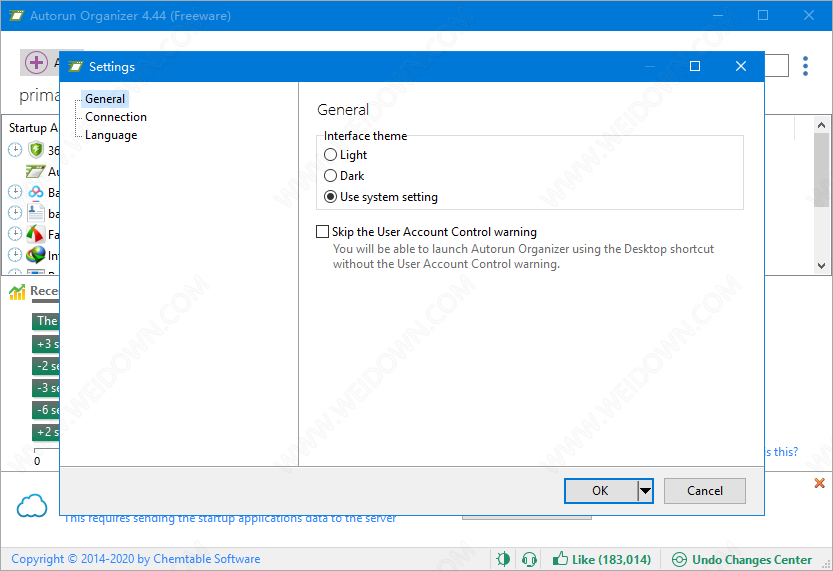Enable Skip the User Account Control warning
This screenshot has width=833, height=571.
(426, 232)
